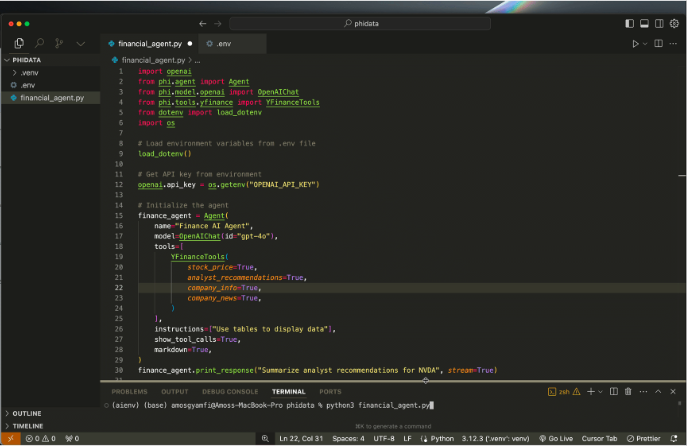
Task: Open the Search view icon
Action: tap(39, 44)
